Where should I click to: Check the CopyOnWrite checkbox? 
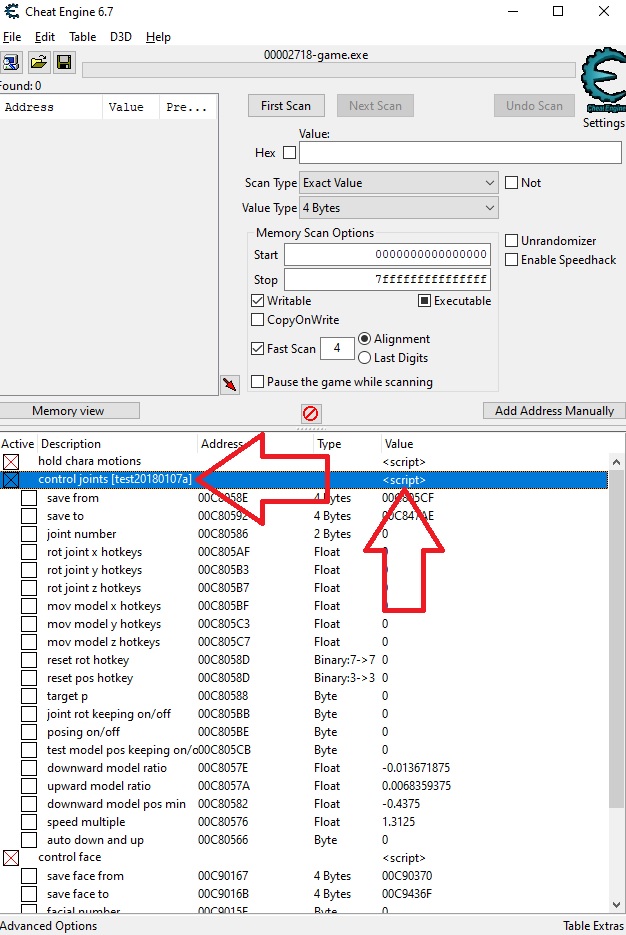tap(258, 320)
